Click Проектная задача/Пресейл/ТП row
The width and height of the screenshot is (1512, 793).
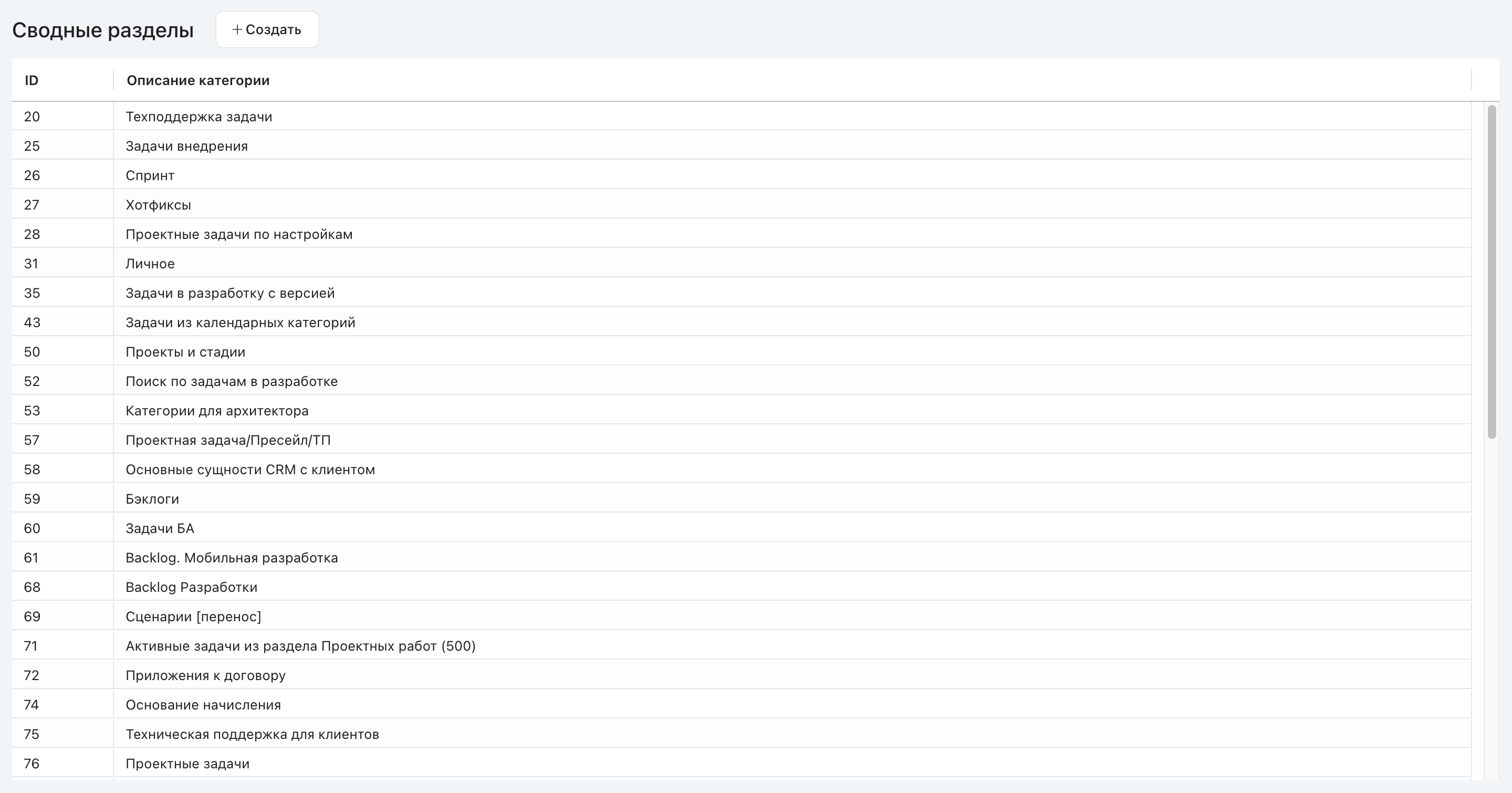pyautogui.click(x=742, y=439)
